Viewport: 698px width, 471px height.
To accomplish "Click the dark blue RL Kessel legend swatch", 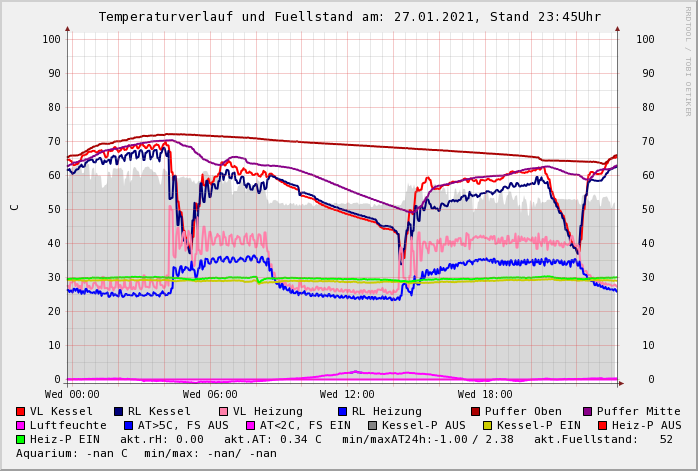I will pyautogui.click(x=119, y=412).
